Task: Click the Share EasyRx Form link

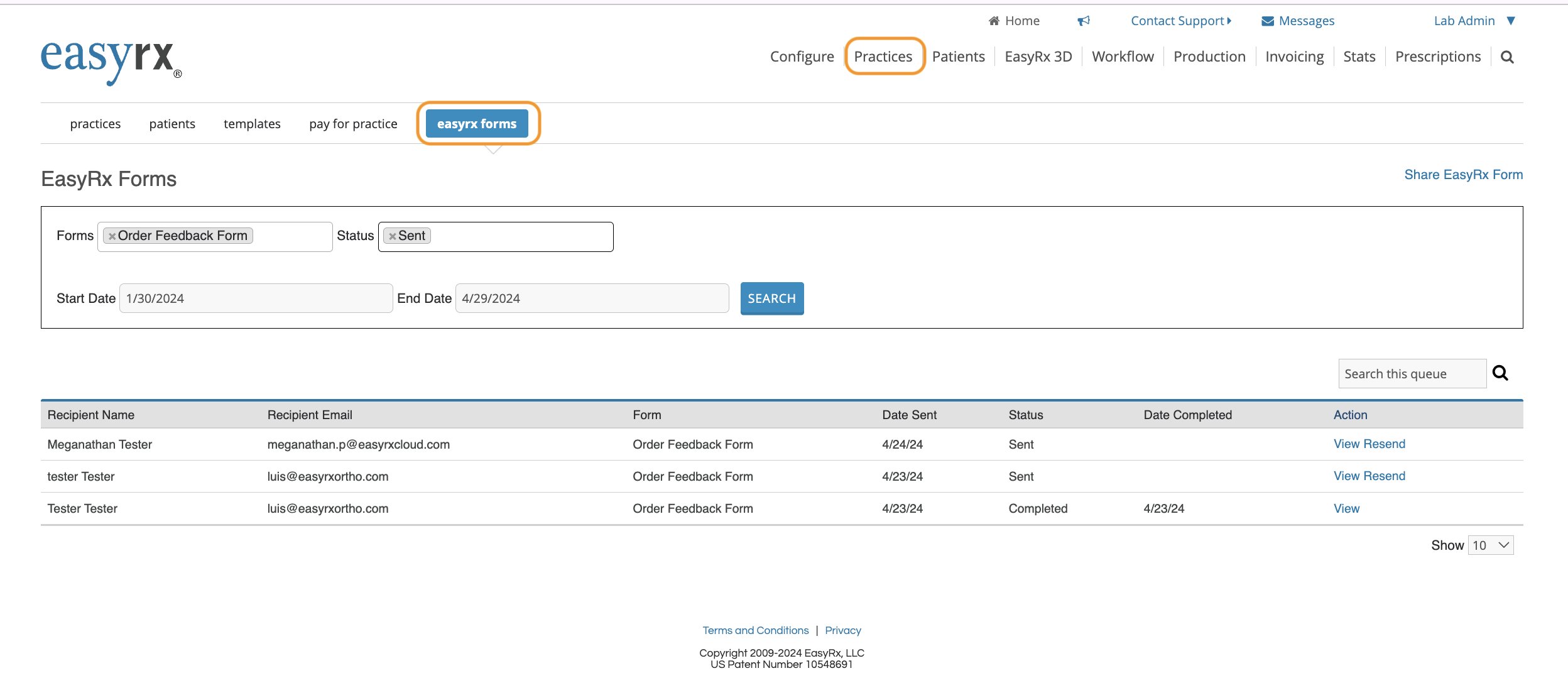Action: 1464,175
